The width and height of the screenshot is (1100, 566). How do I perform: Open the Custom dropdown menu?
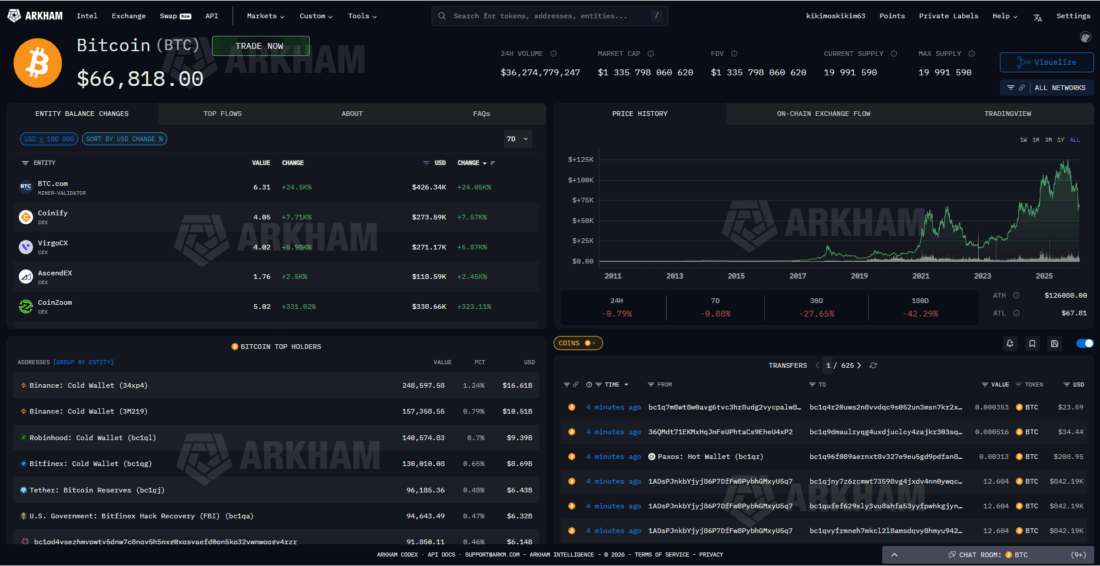coord(316,16)
